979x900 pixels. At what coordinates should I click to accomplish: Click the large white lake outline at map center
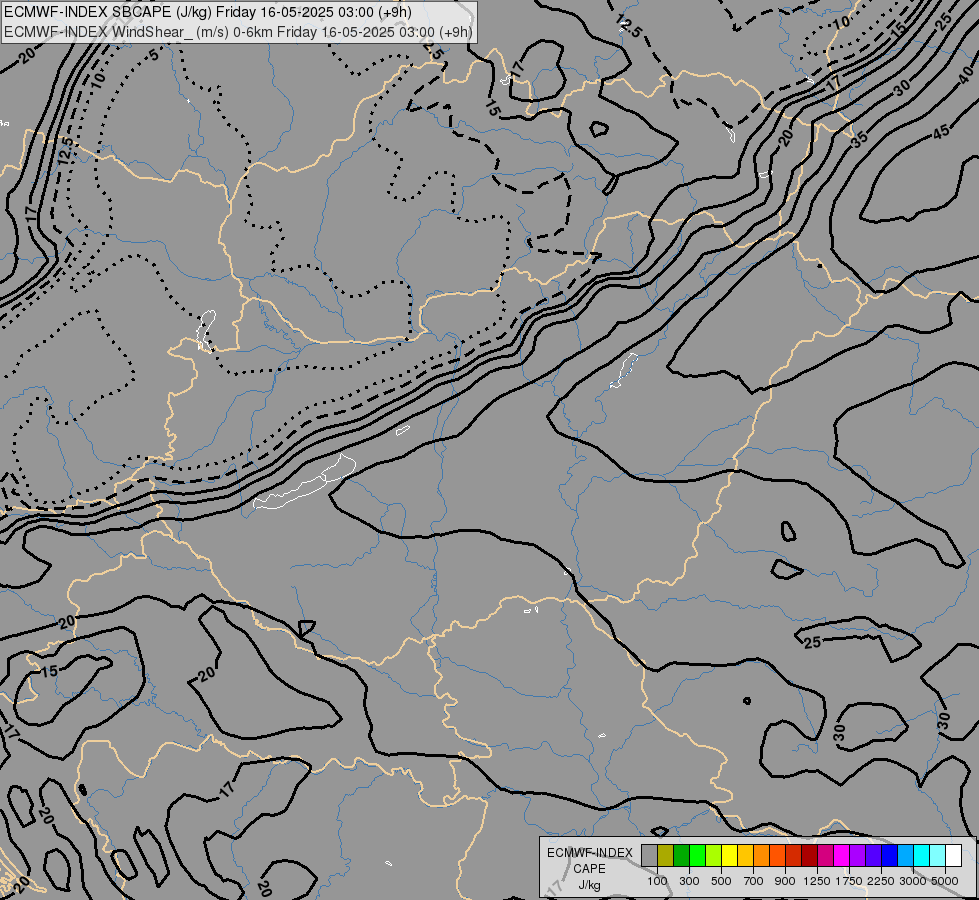click(x=305, y=482)
